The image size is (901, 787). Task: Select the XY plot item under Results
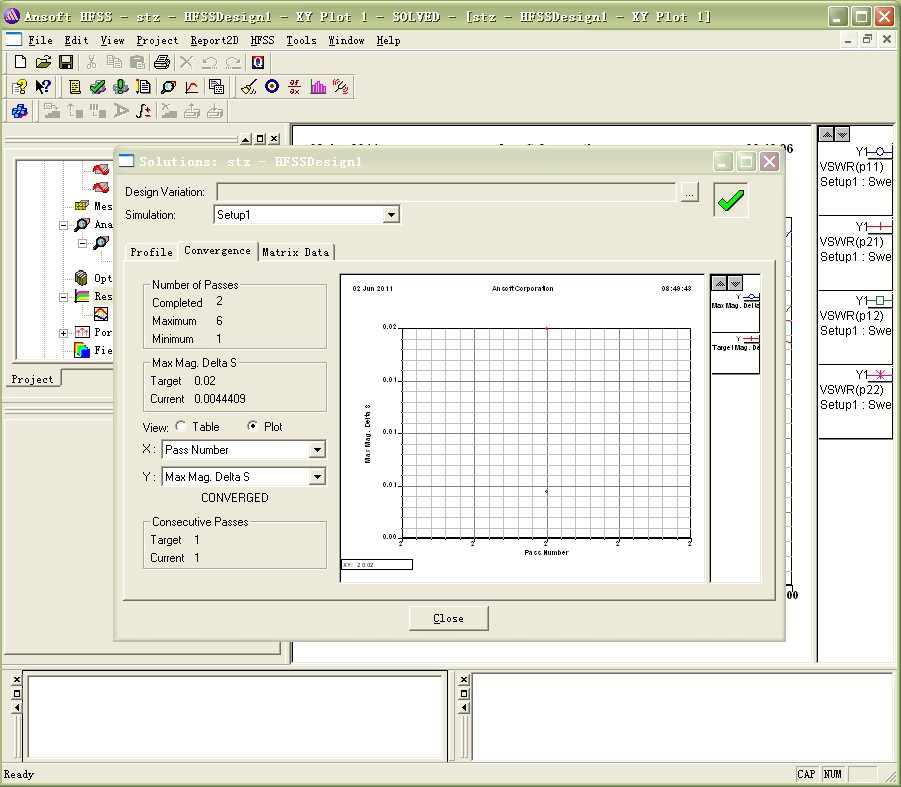[x=101, y=314]
